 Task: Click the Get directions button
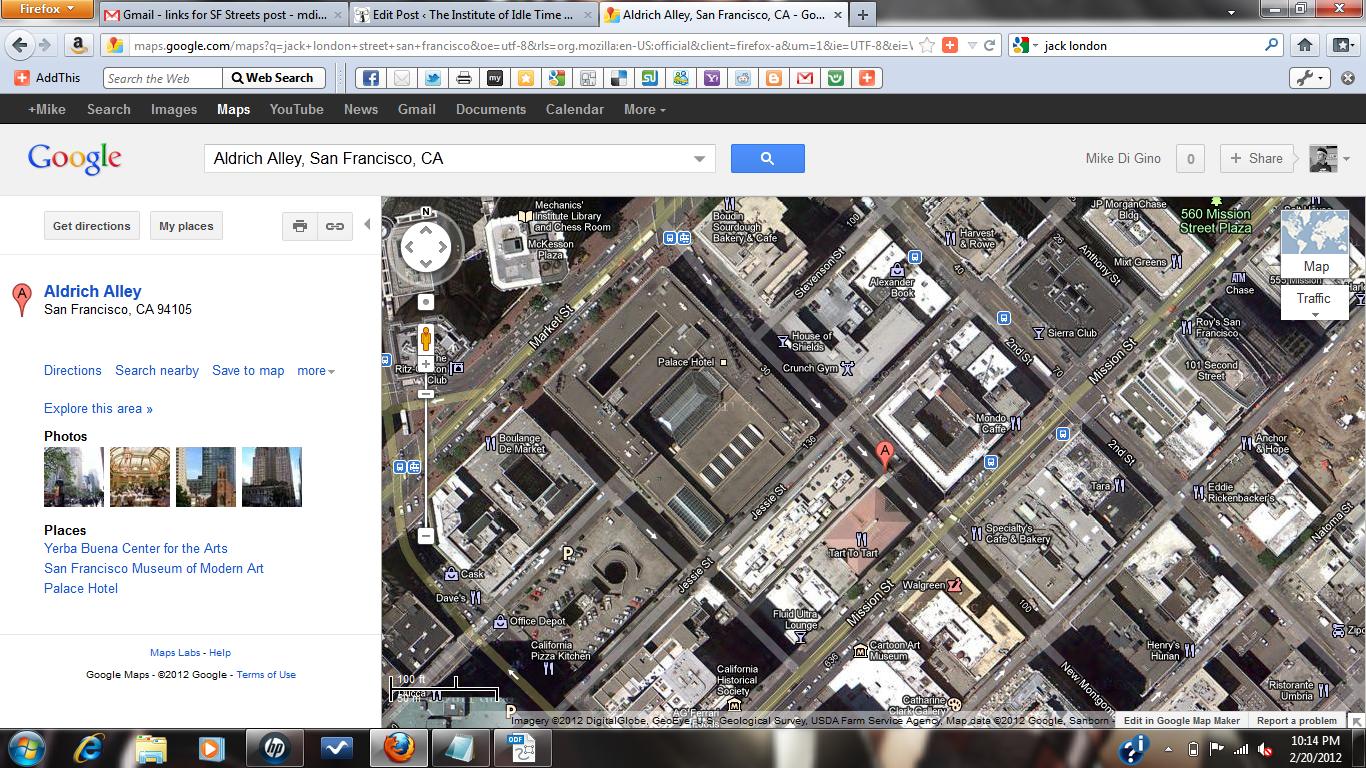[x=92, y=226]
